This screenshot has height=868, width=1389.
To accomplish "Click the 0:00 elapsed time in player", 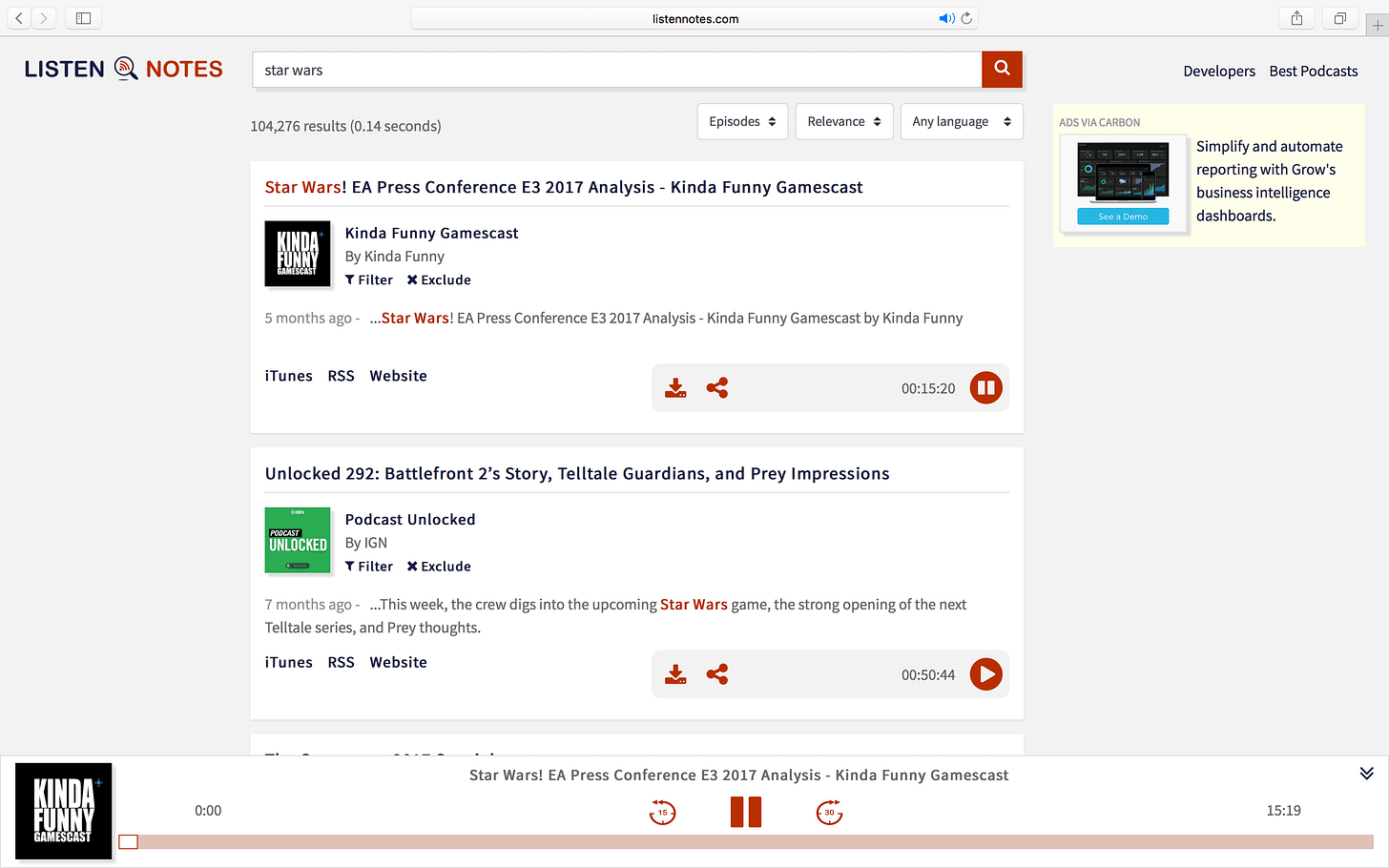I will pyautogui.click(x=208, y=811).
